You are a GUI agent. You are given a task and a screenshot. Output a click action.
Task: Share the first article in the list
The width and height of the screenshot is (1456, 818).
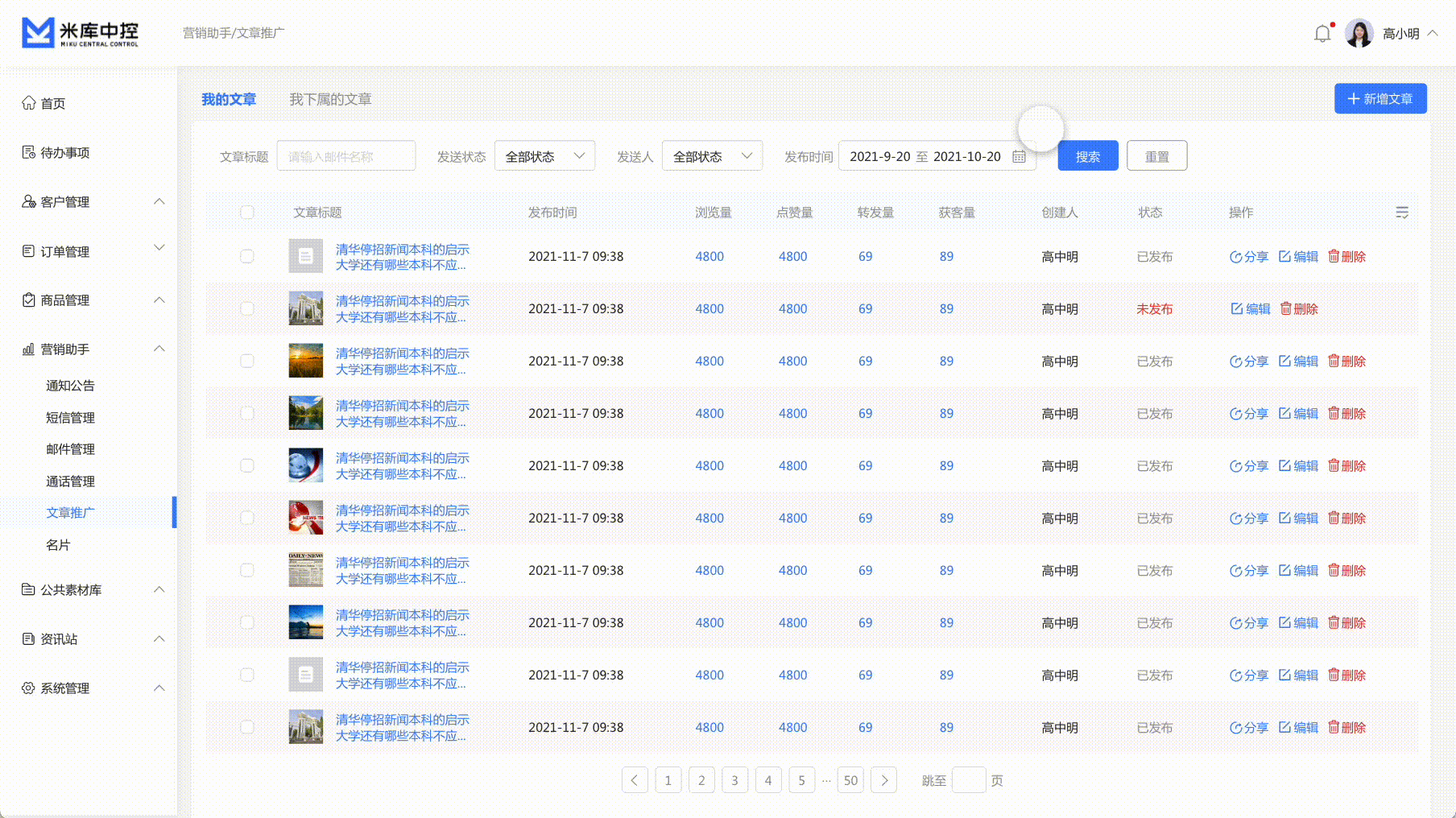pos(1249,257)
